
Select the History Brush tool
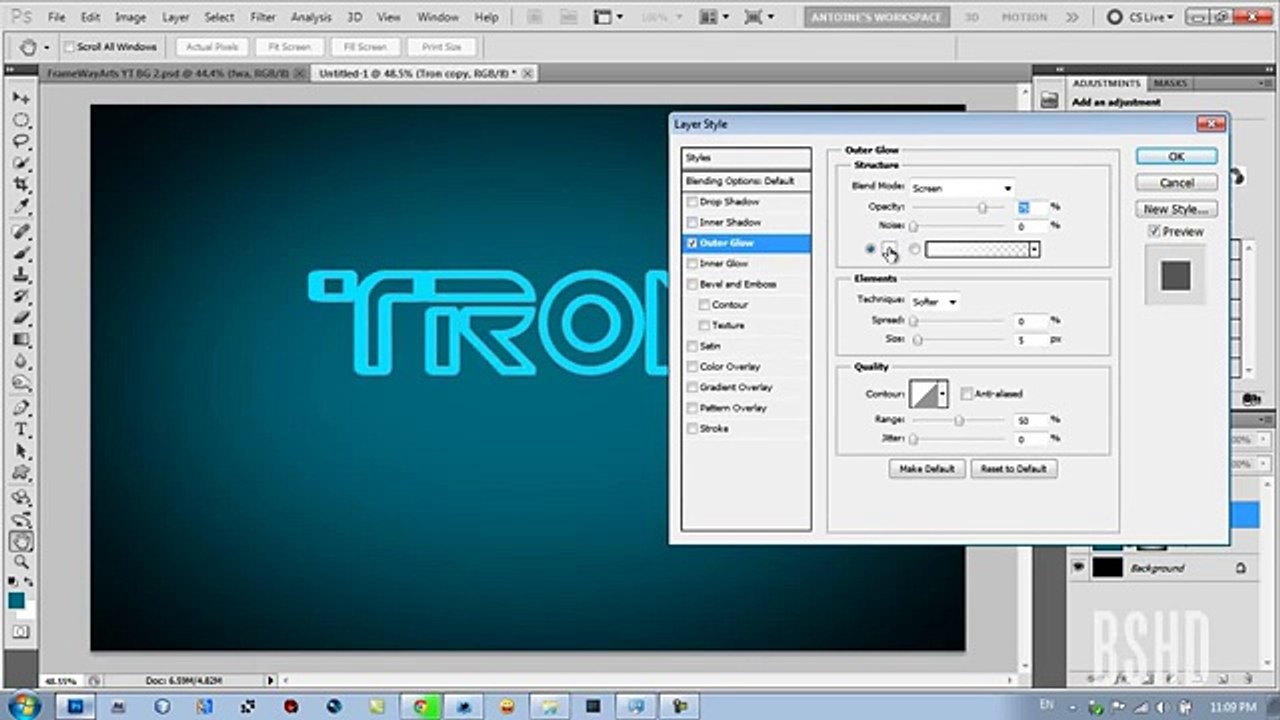[21, 297]
